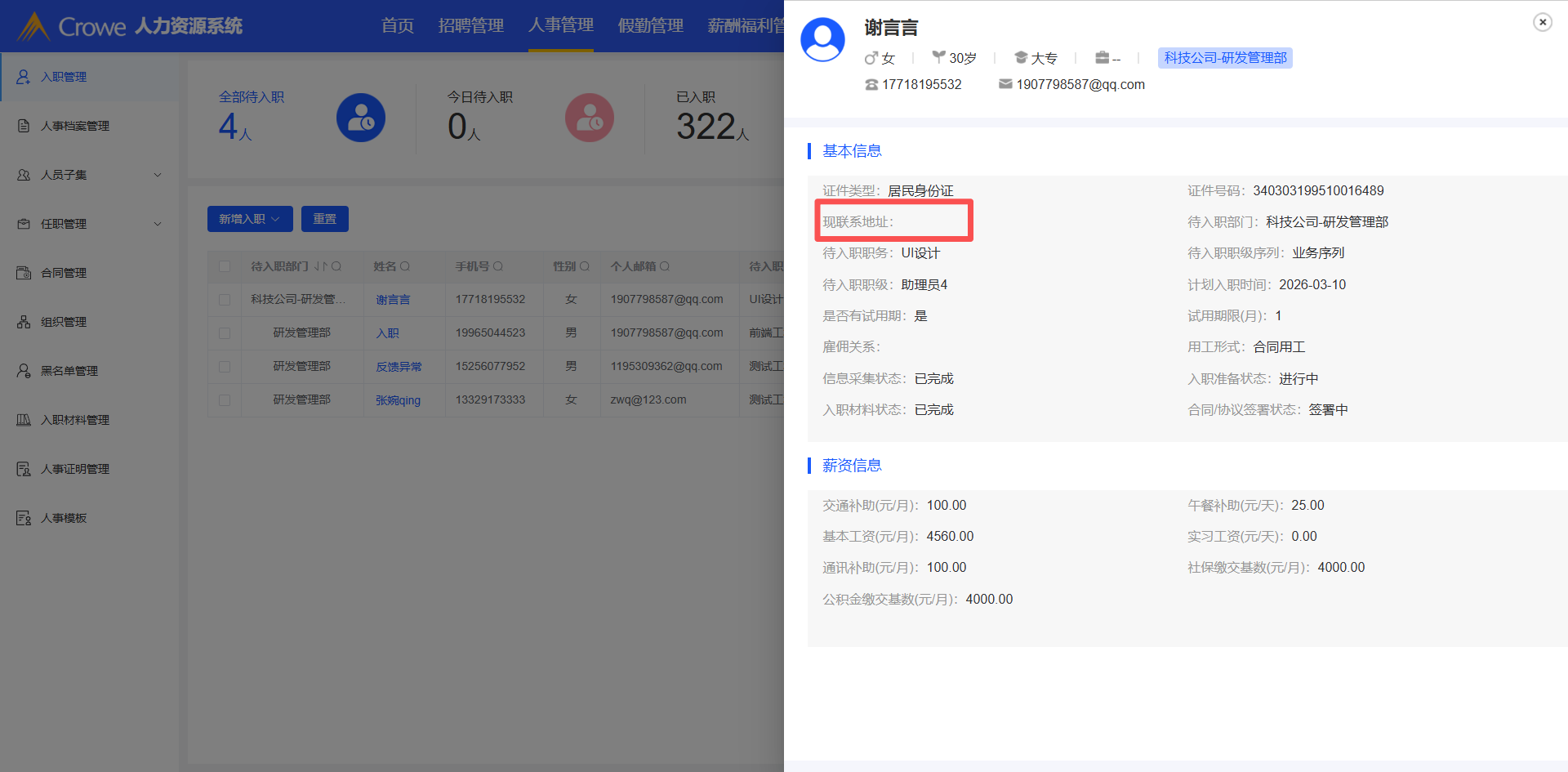
Task: Sort the 待入职部门 column using sort arrows
Action: [320, 266]
